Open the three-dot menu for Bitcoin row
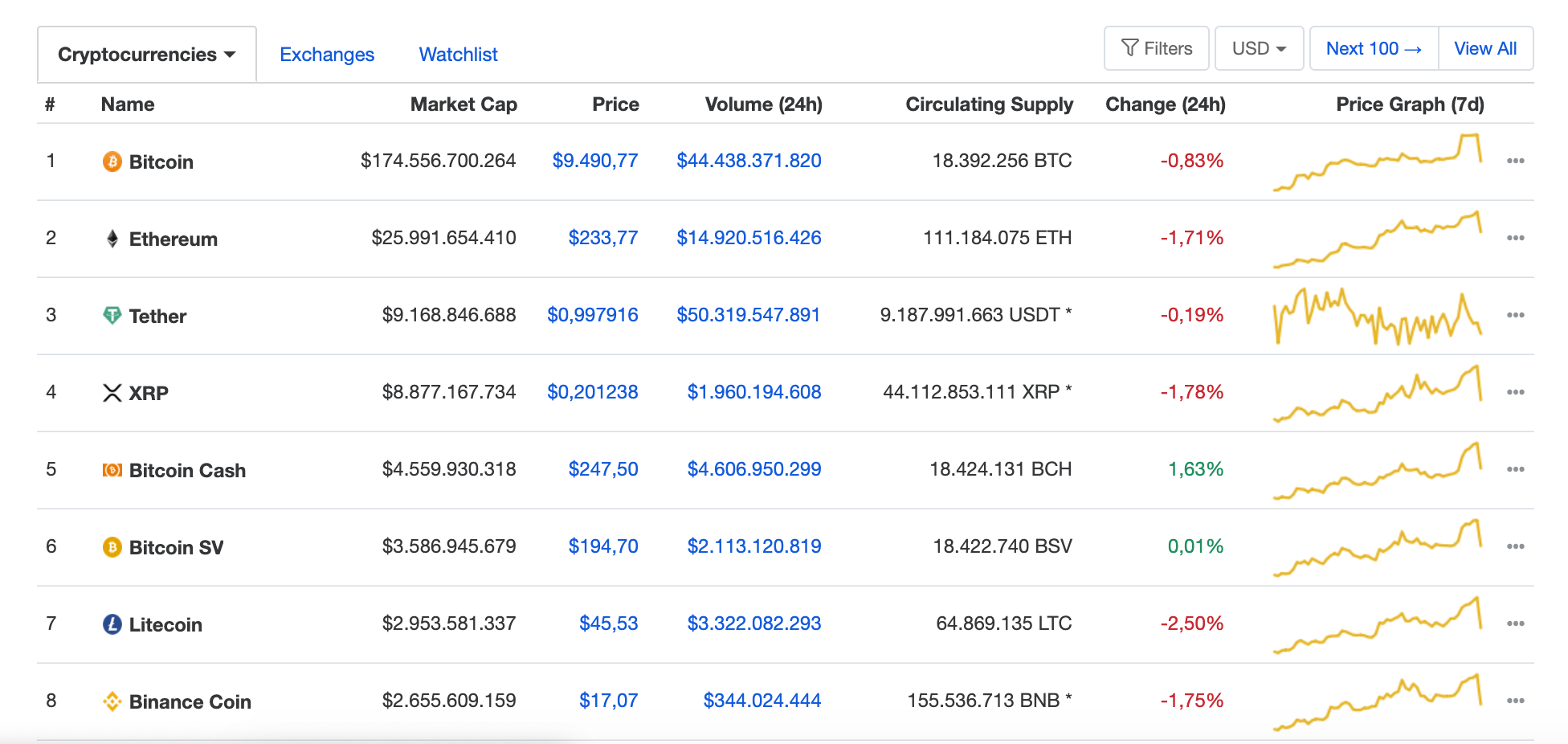1568x744 pixels. (x=1515, y=161)
